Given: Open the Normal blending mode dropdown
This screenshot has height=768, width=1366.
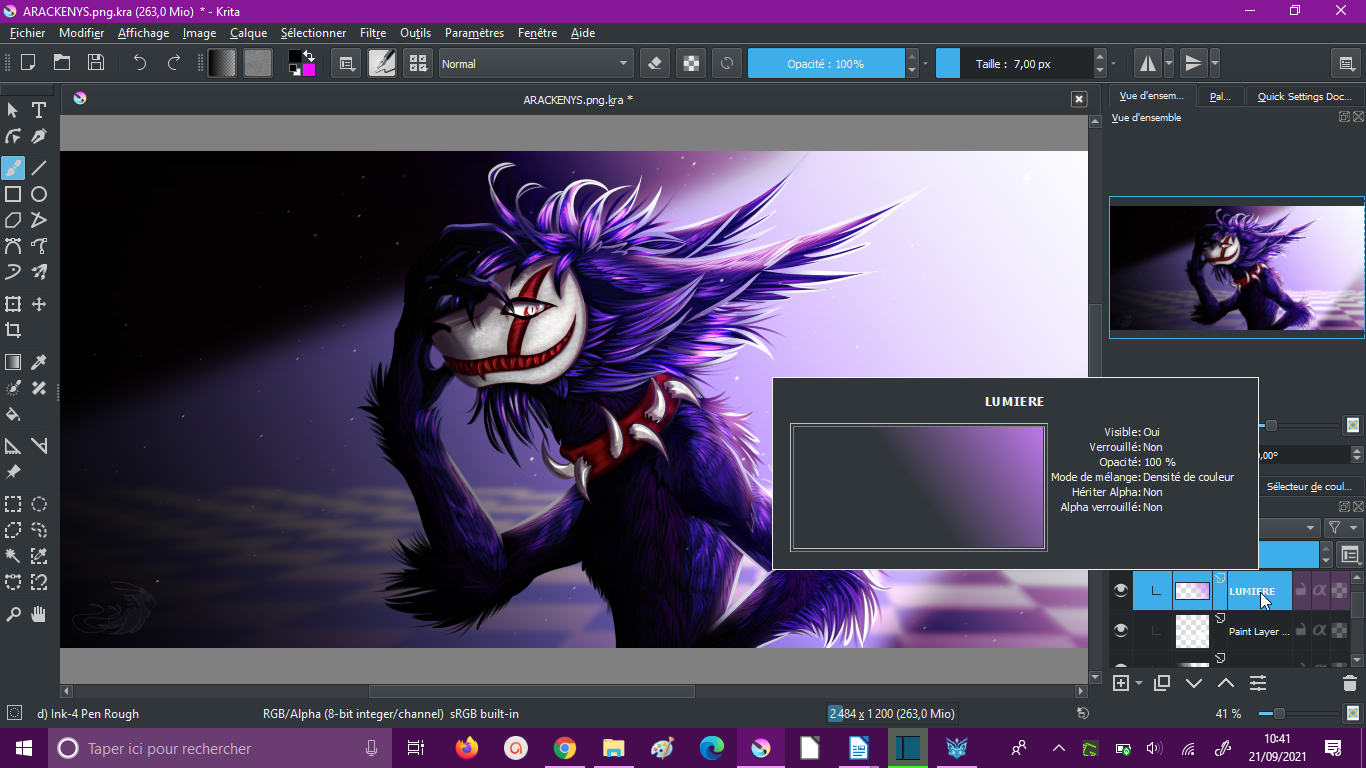Looking at the screenshot, I should 536,63.
